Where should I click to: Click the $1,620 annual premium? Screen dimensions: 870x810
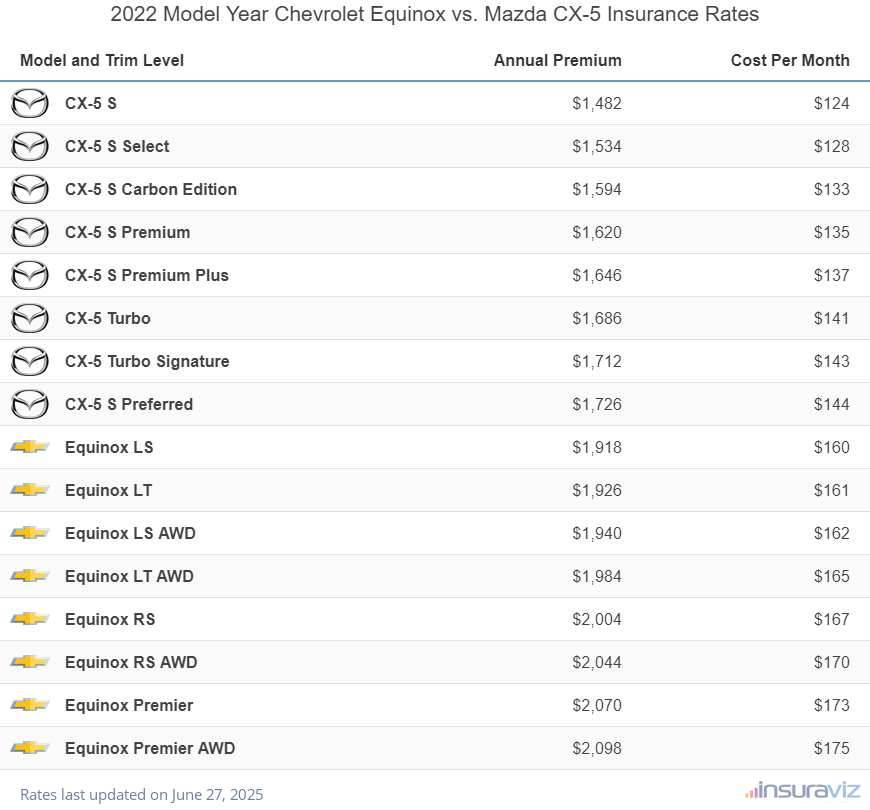pyautogui.click(x=597, y=232)
